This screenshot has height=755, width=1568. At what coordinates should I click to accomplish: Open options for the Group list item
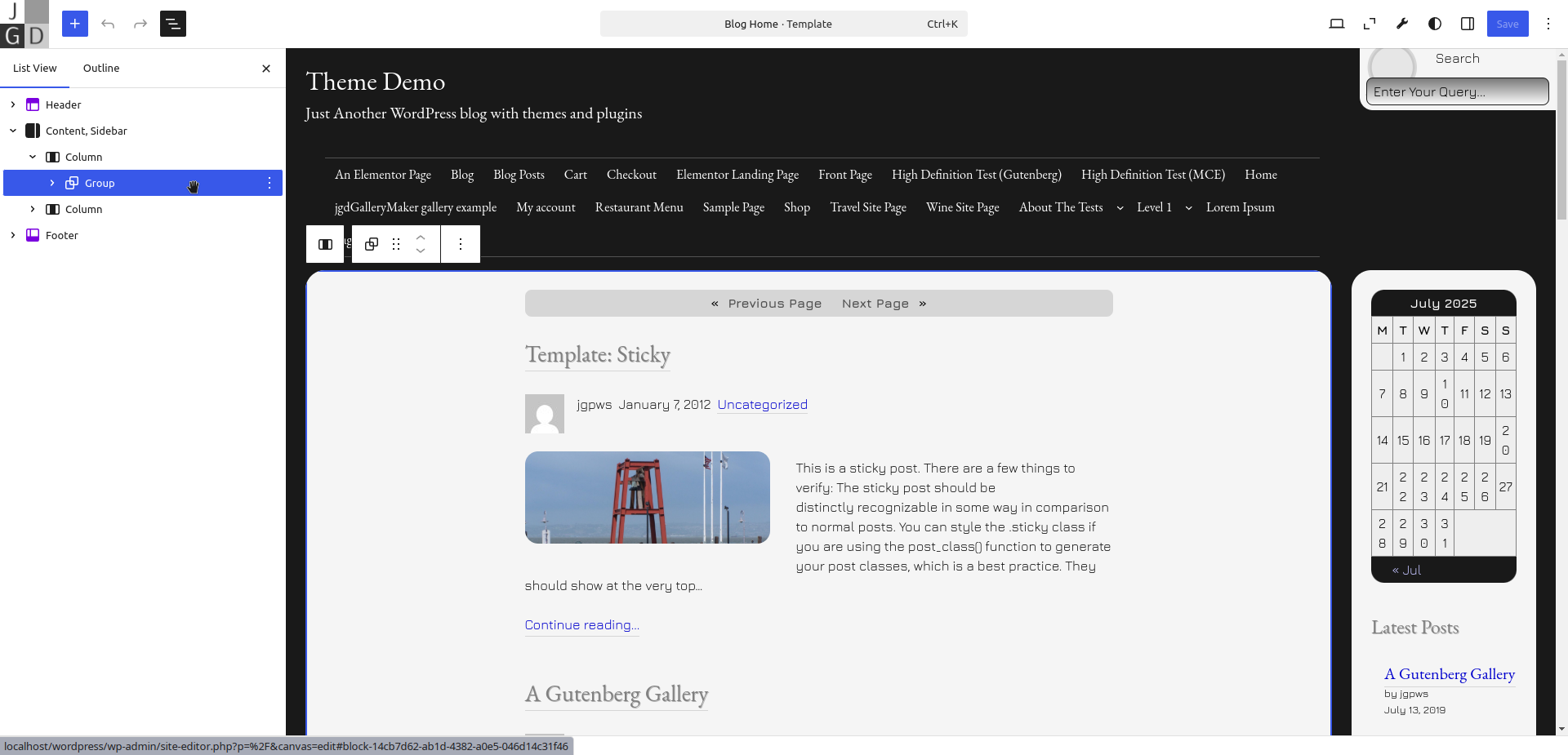(x=269, y=183)
